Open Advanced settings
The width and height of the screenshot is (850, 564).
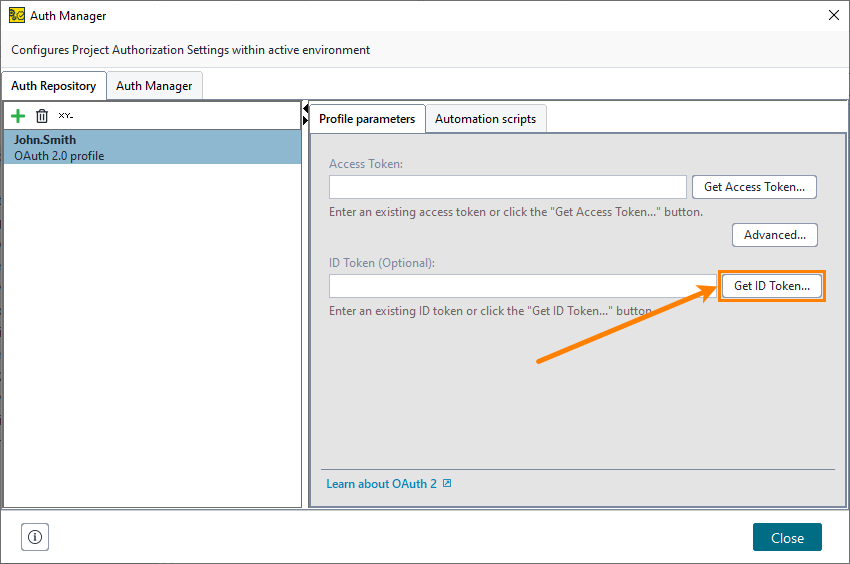click(775, 235)
